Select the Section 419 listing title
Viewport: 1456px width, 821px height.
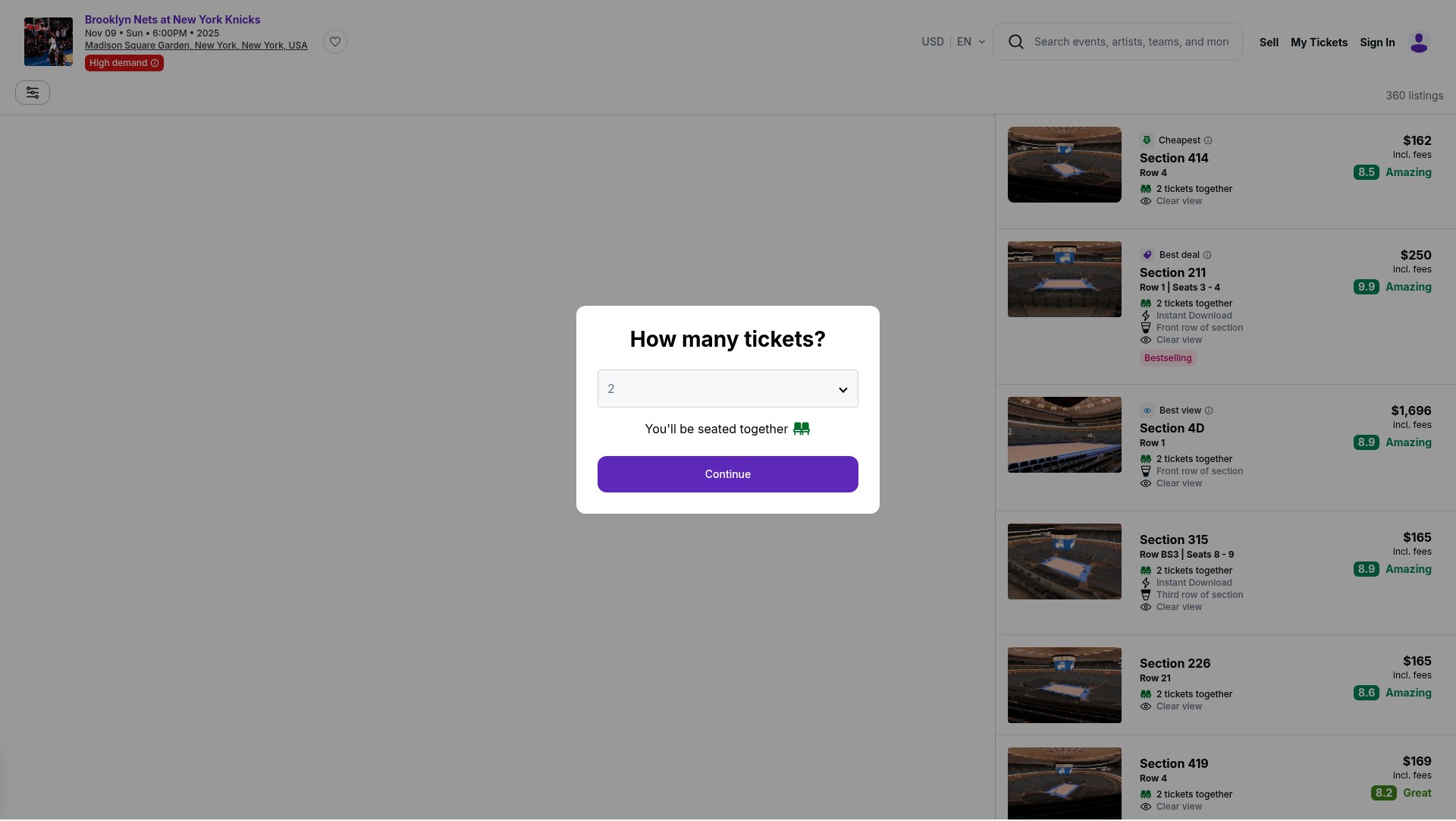[1173, 763]
